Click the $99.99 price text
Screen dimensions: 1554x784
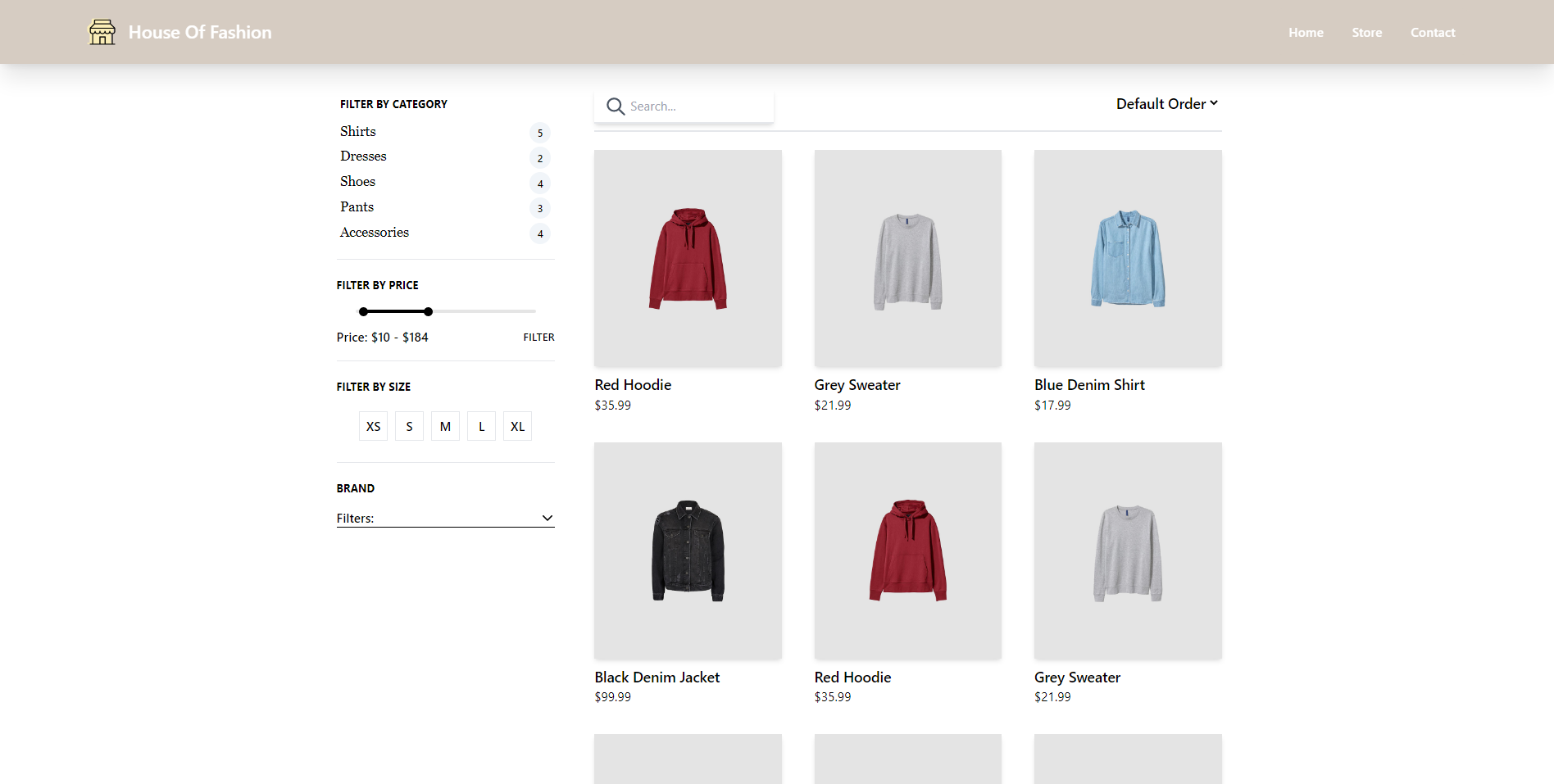(612, 697)
